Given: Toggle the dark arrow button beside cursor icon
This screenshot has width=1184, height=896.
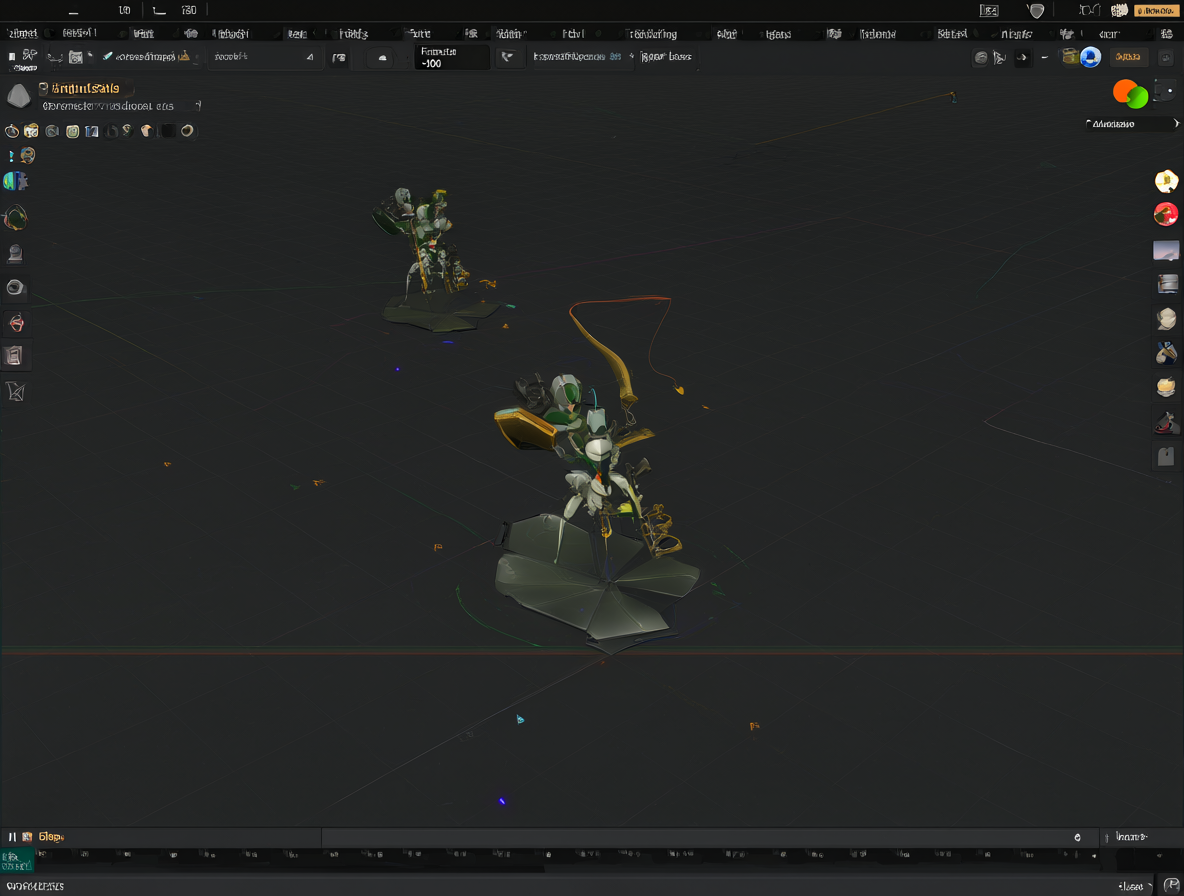Looking at the screenshot, I should click(1022, 57).
